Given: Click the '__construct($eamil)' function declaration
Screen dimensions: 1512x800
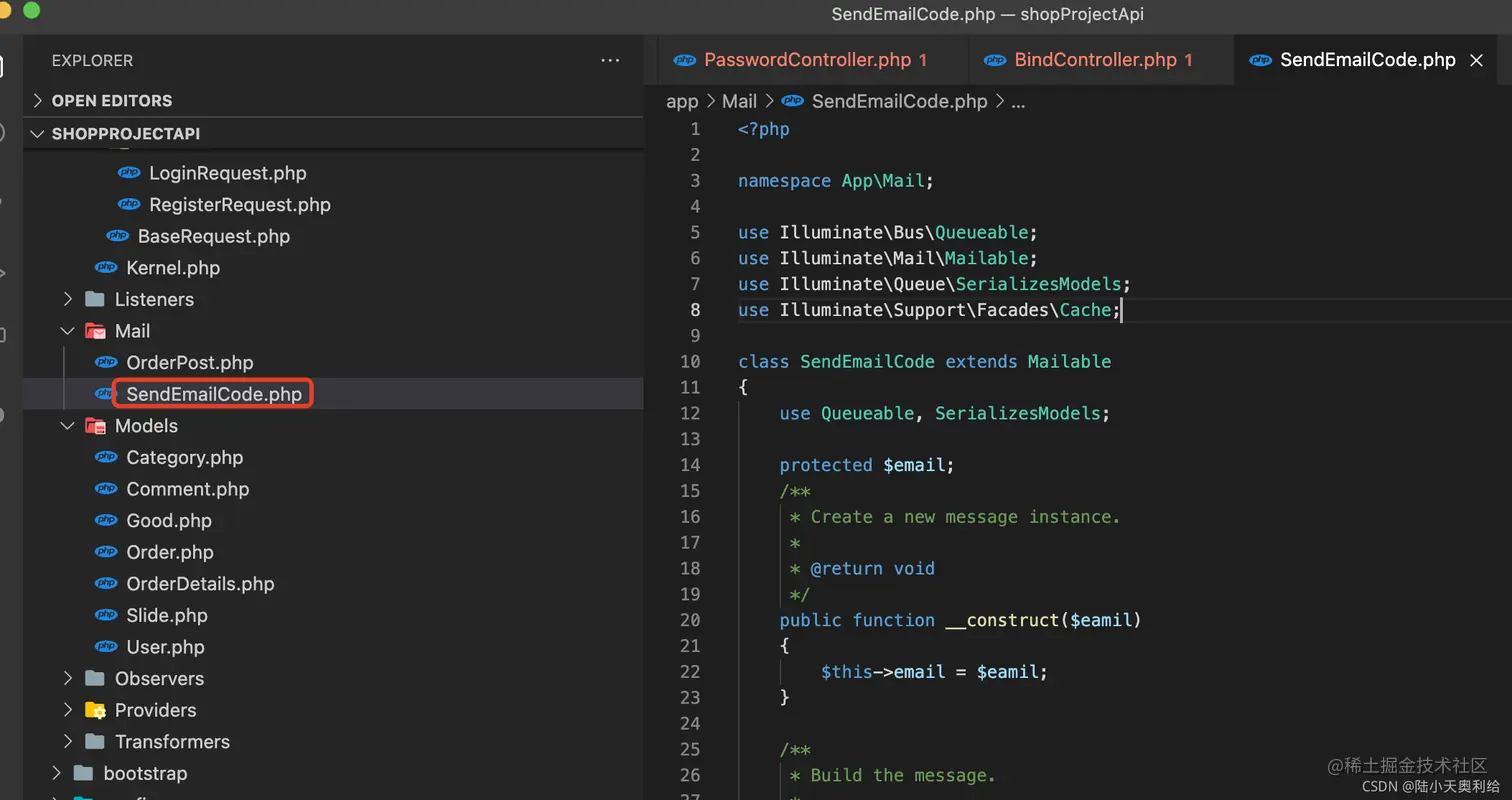Looking at the screenshot, I should [960, 620].
